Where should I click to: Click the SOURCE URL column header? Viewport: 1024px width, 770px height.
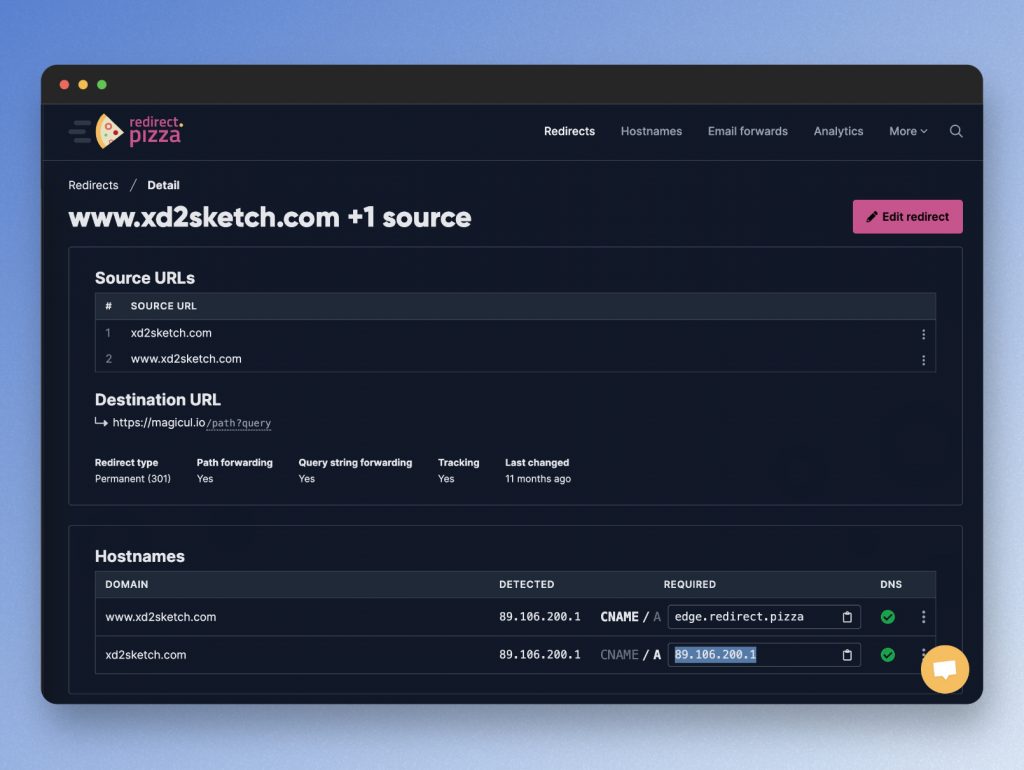(x=163, y=306)
